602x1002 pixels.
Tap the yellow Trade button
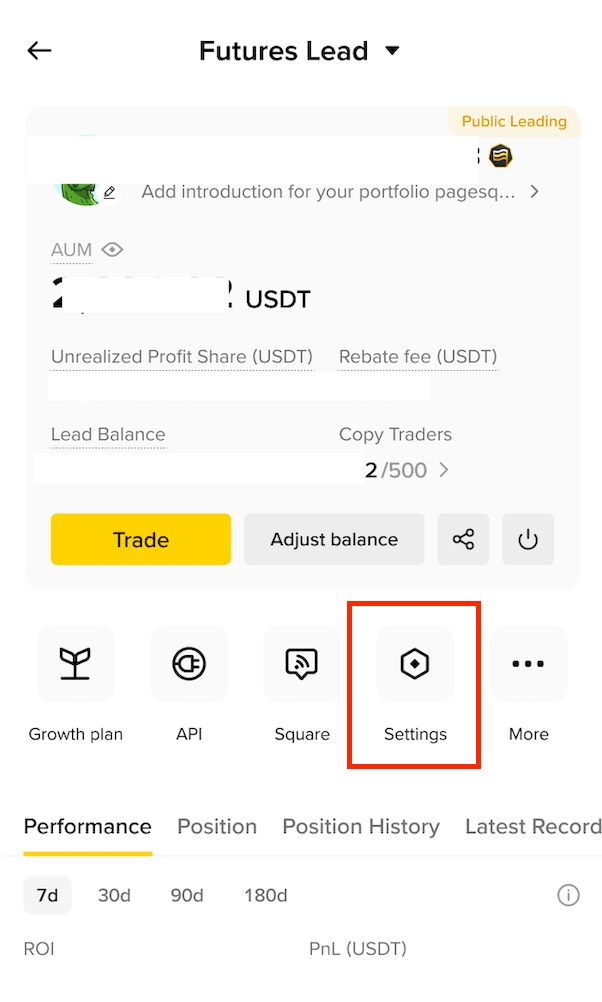pyautogui.click(x=141, y=539)
